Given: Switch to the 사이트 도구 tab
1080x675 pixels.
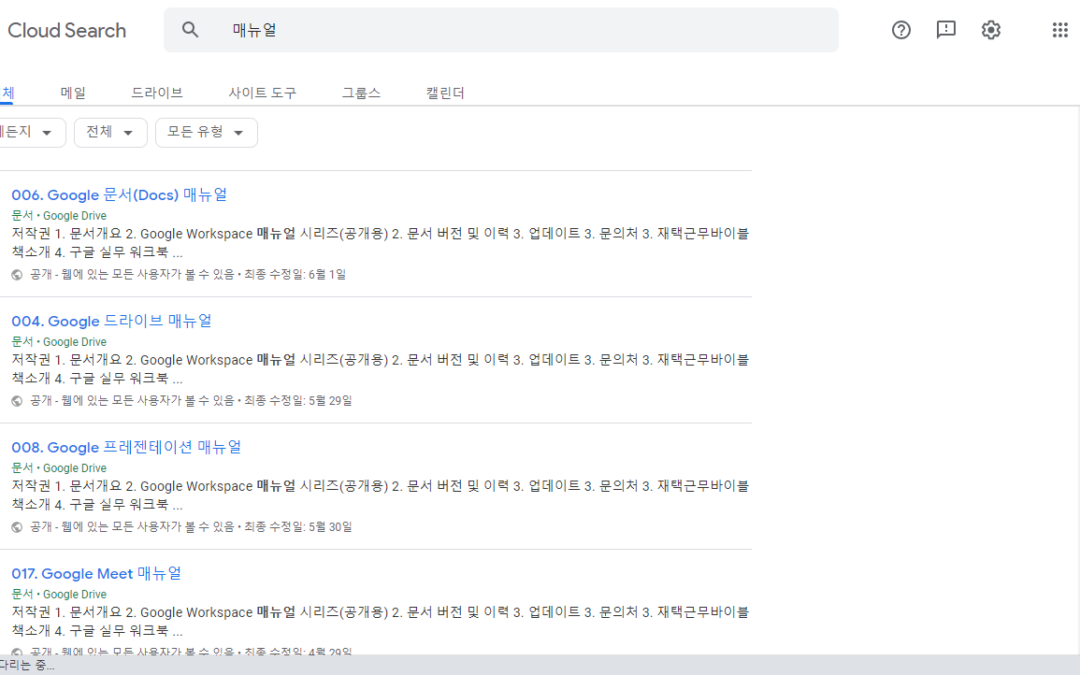Looking at the screenshot, I should [x=262, y=92].
